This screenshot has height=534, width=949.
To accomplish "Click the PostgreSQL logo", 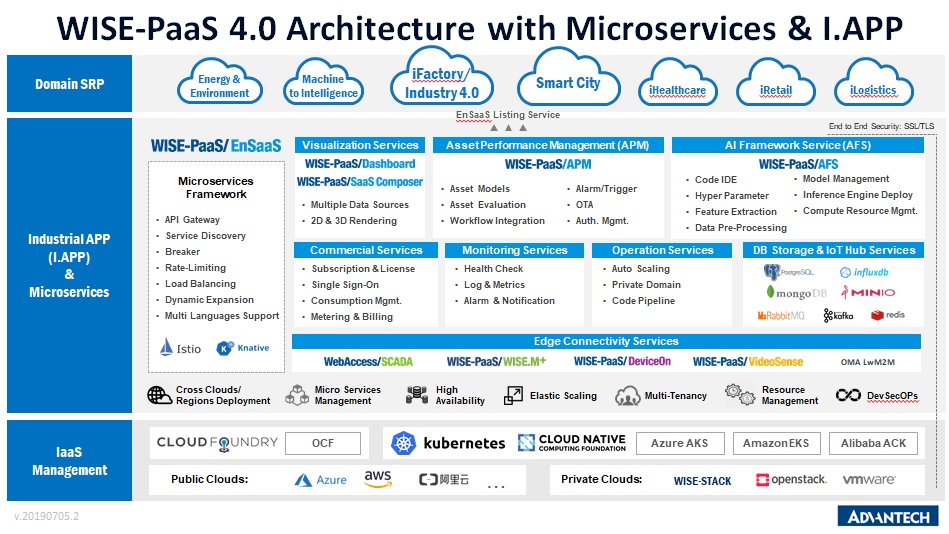I will coord(789,272).
